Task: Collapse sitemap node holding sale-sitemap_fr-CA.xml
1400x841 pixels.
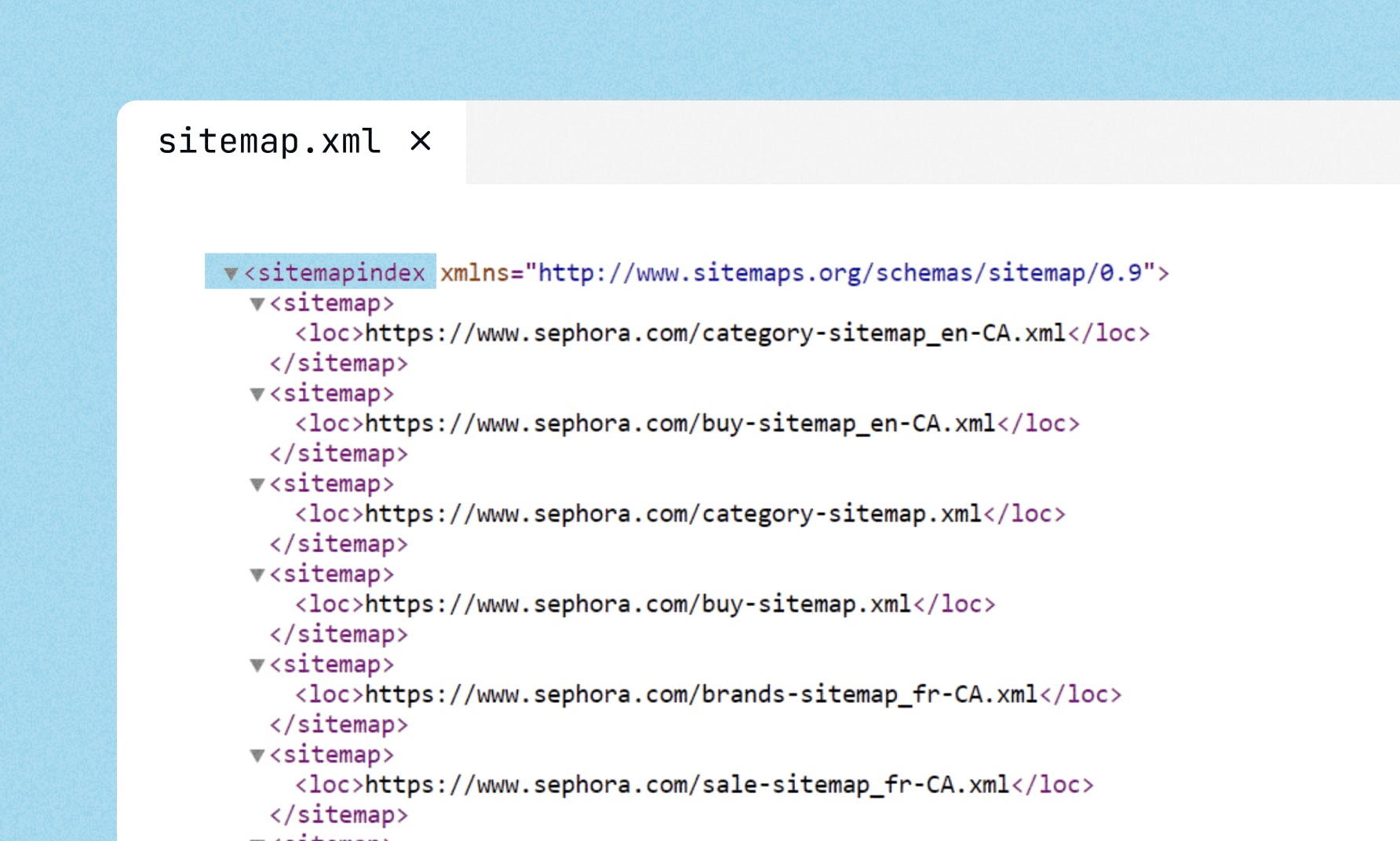Action: pyautogui.click(x=257, y=755)
